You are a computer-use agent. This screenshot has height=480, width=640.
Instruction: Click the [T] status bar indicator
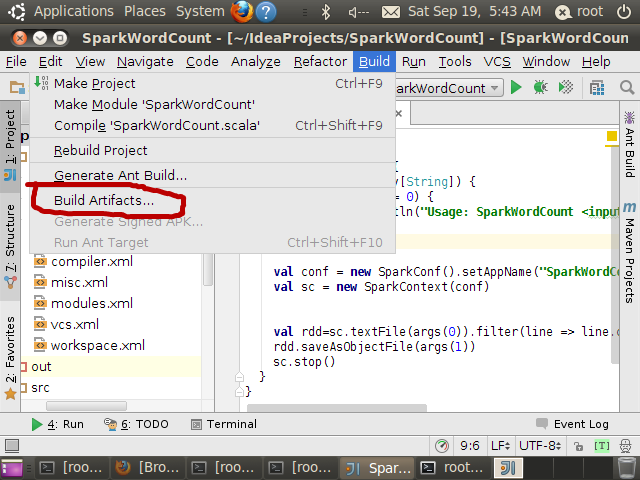pos(602,446)
